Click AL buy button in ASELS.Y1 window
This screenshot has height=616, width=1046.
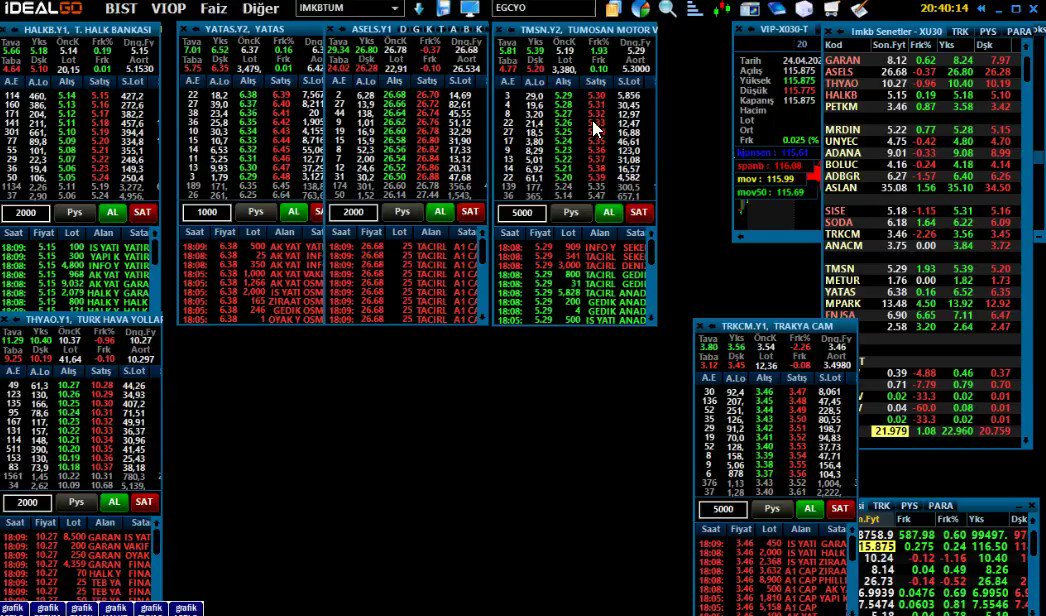pos(440,212)
